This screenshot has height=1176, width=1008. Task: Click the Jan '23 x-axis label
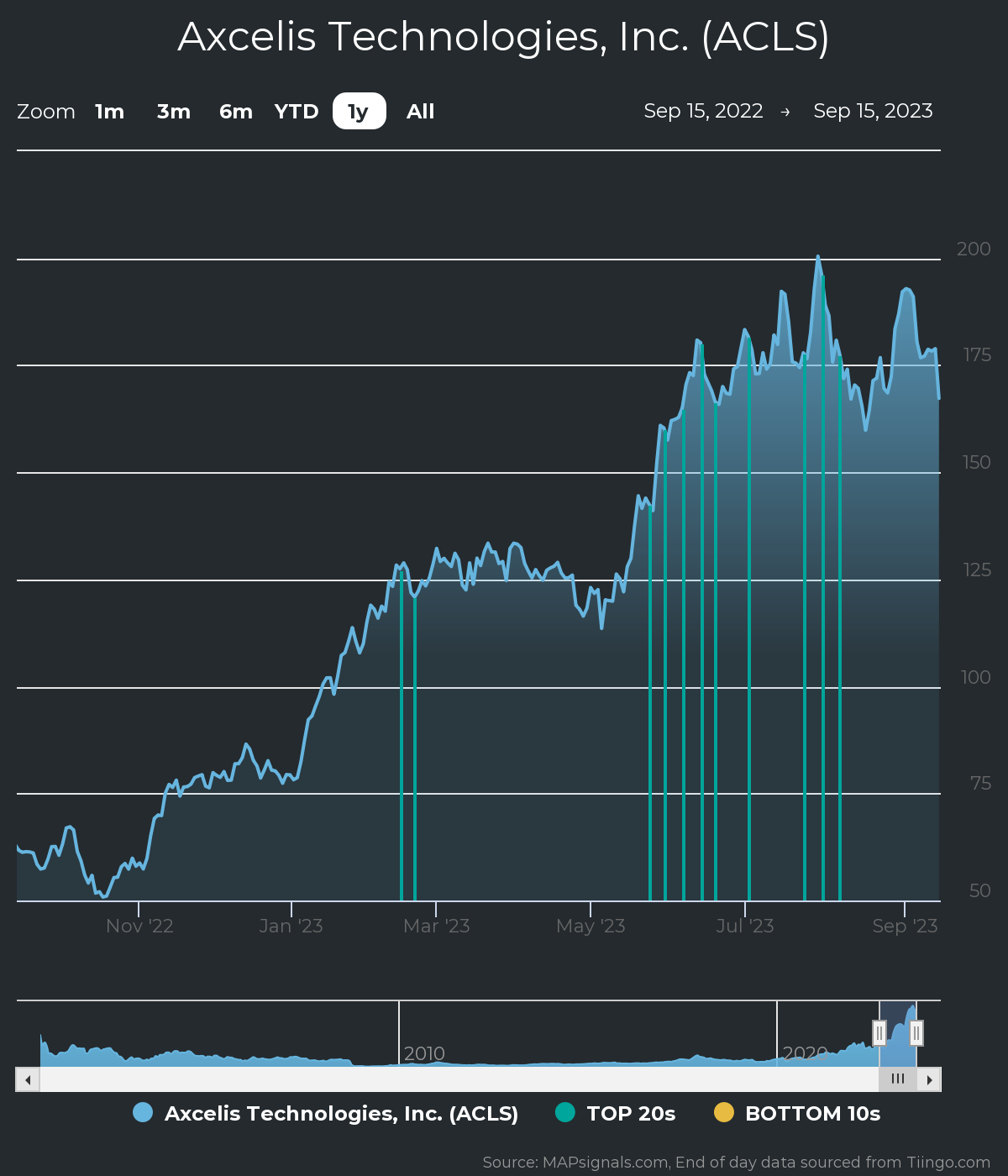point(291,926)
